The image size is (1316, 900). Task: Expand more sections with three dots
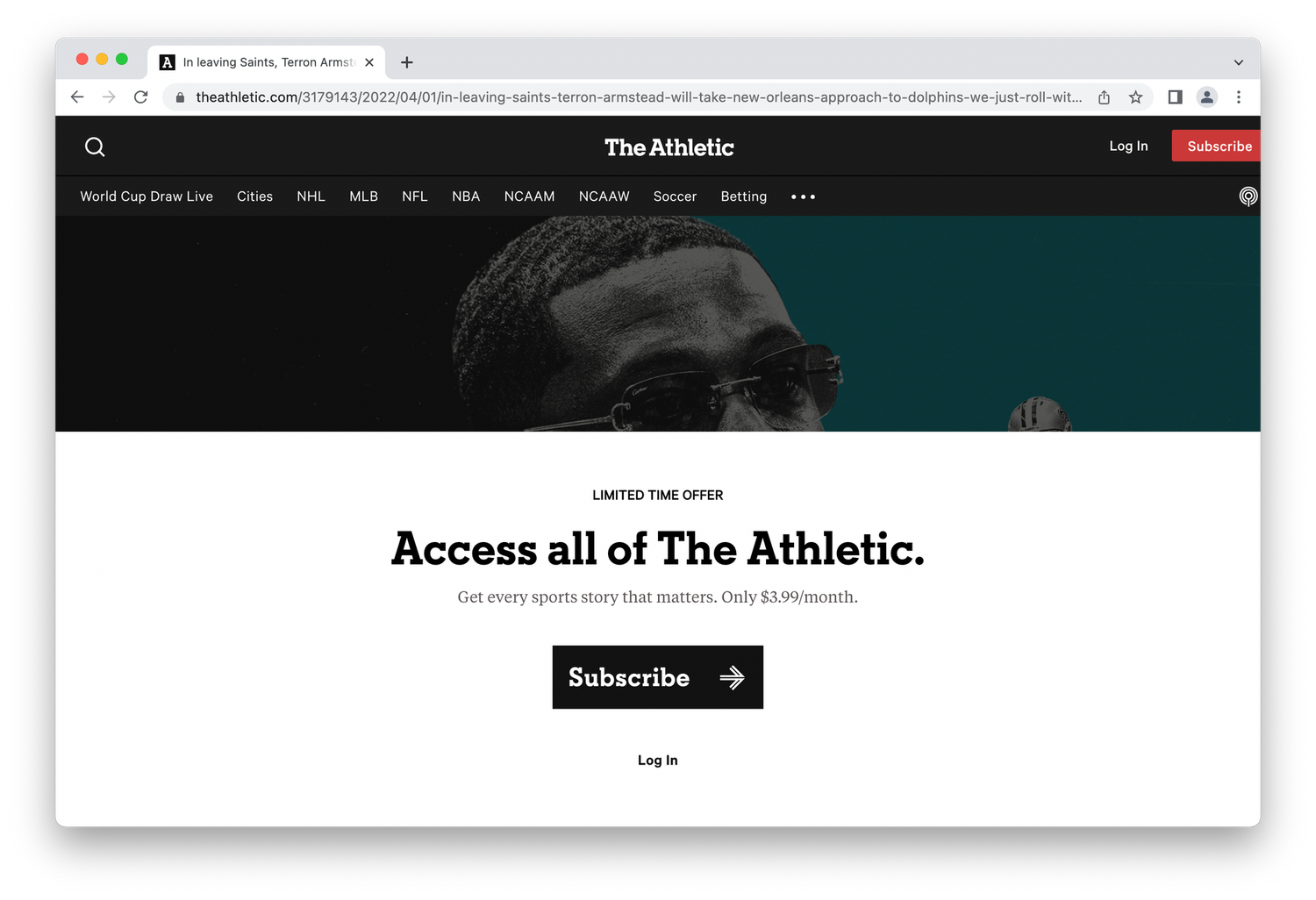click(803, 196)
